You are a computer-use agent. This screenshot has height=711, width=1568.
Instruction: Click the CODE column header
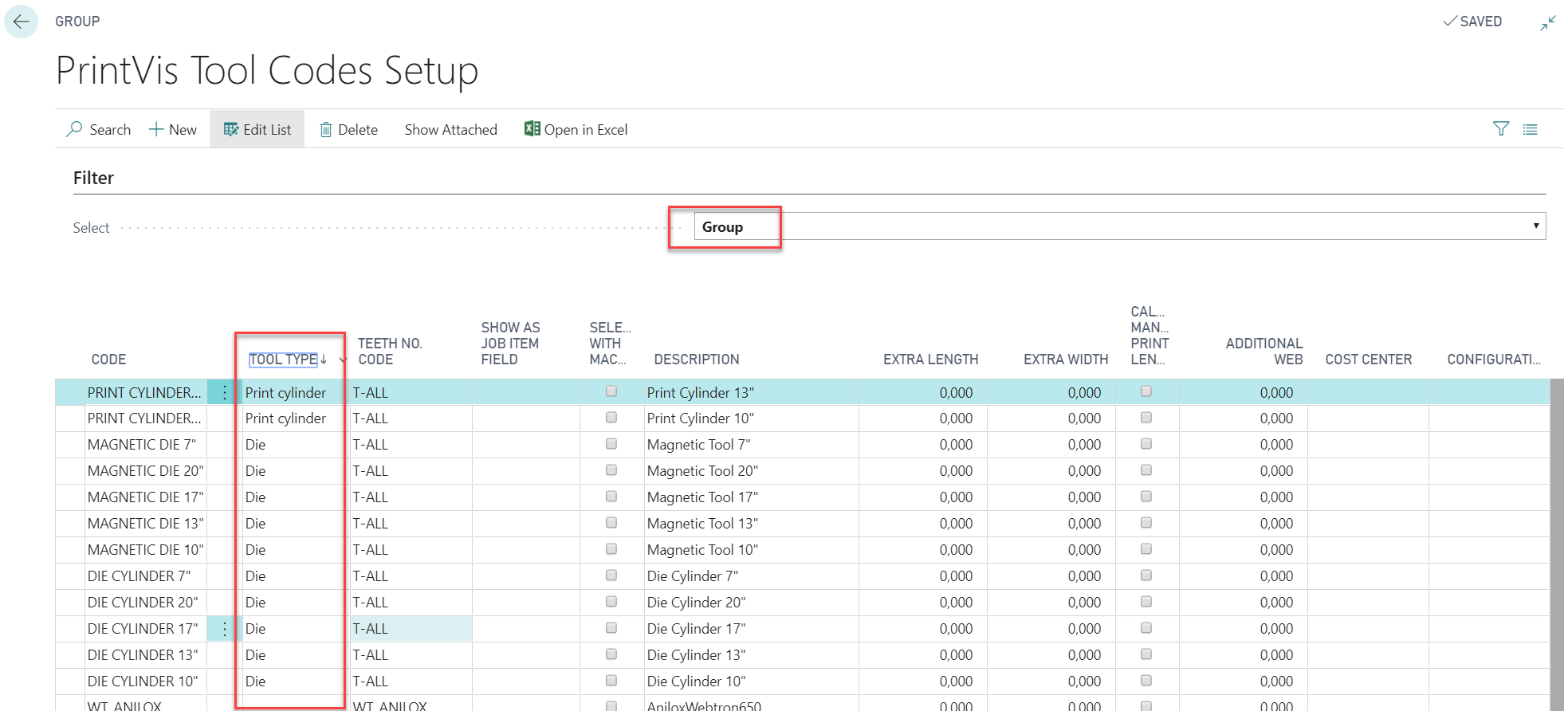(108, 359)
